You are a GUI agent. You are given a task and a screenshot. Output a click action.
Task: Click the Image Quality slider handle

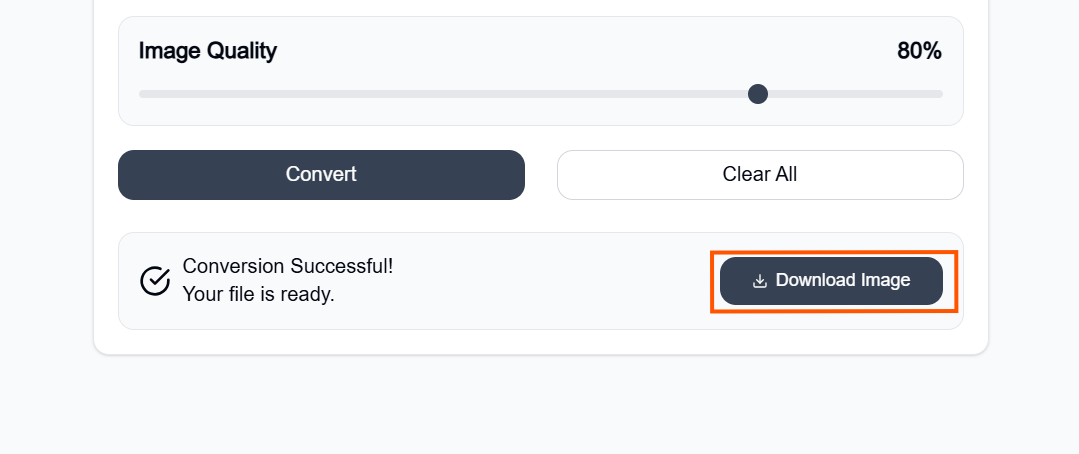758,94
